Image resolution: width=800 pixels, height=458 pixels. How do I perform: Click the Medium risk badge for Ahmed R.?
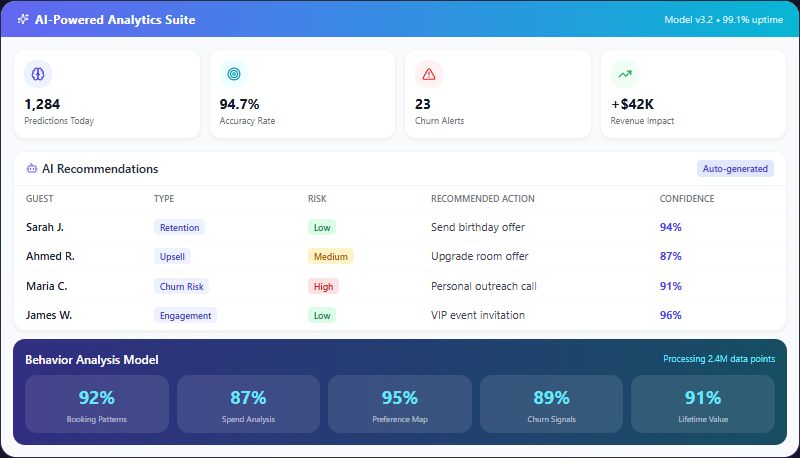click(331, 257)
